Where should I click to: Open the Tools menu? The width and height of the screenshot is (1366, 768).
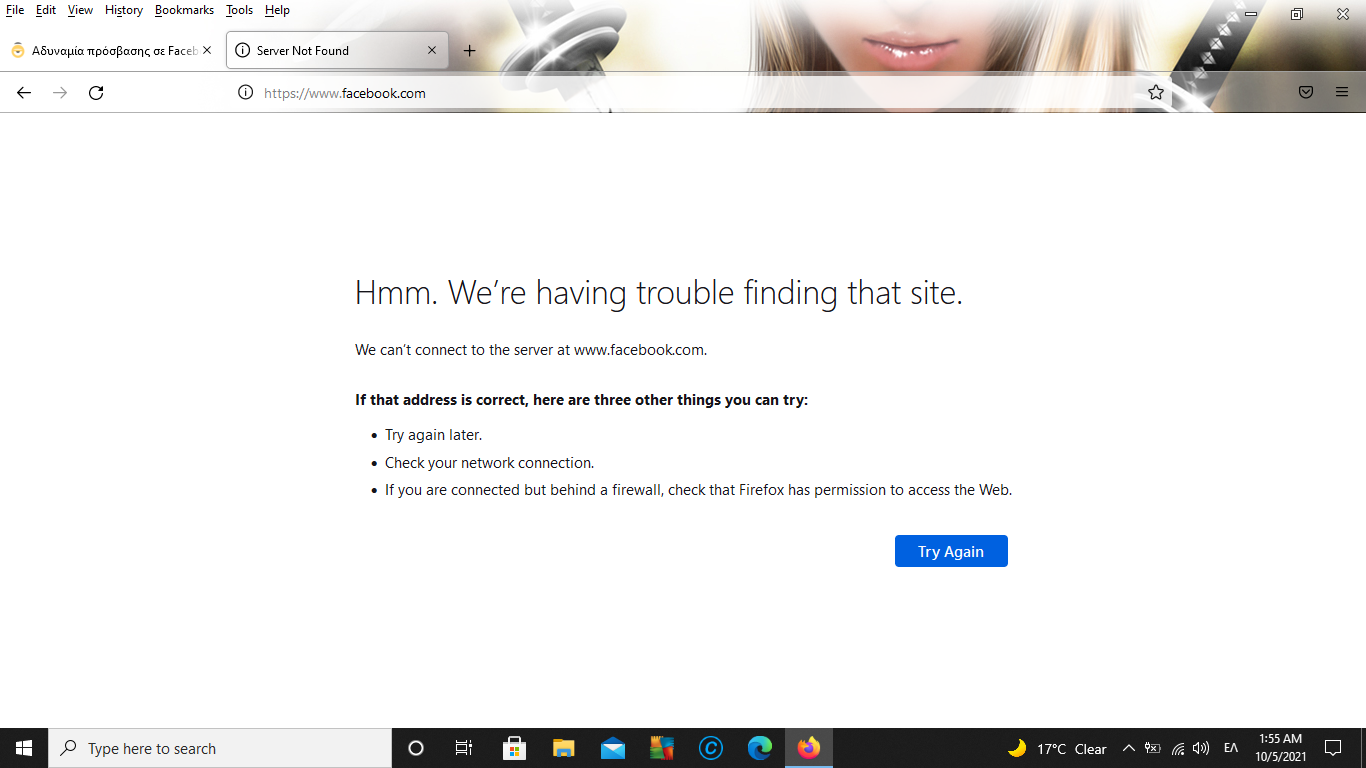pyautogui.click(x=240, y=10)
